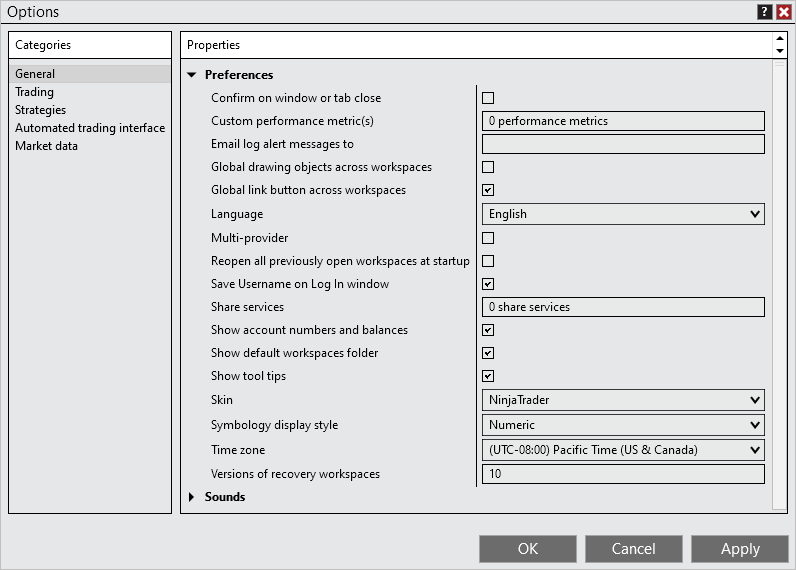The width and height of the screenshot is (796, 570).
Task: Open Symbology display style dropdown
Action: pyautogui.click(x=623, y=425)
